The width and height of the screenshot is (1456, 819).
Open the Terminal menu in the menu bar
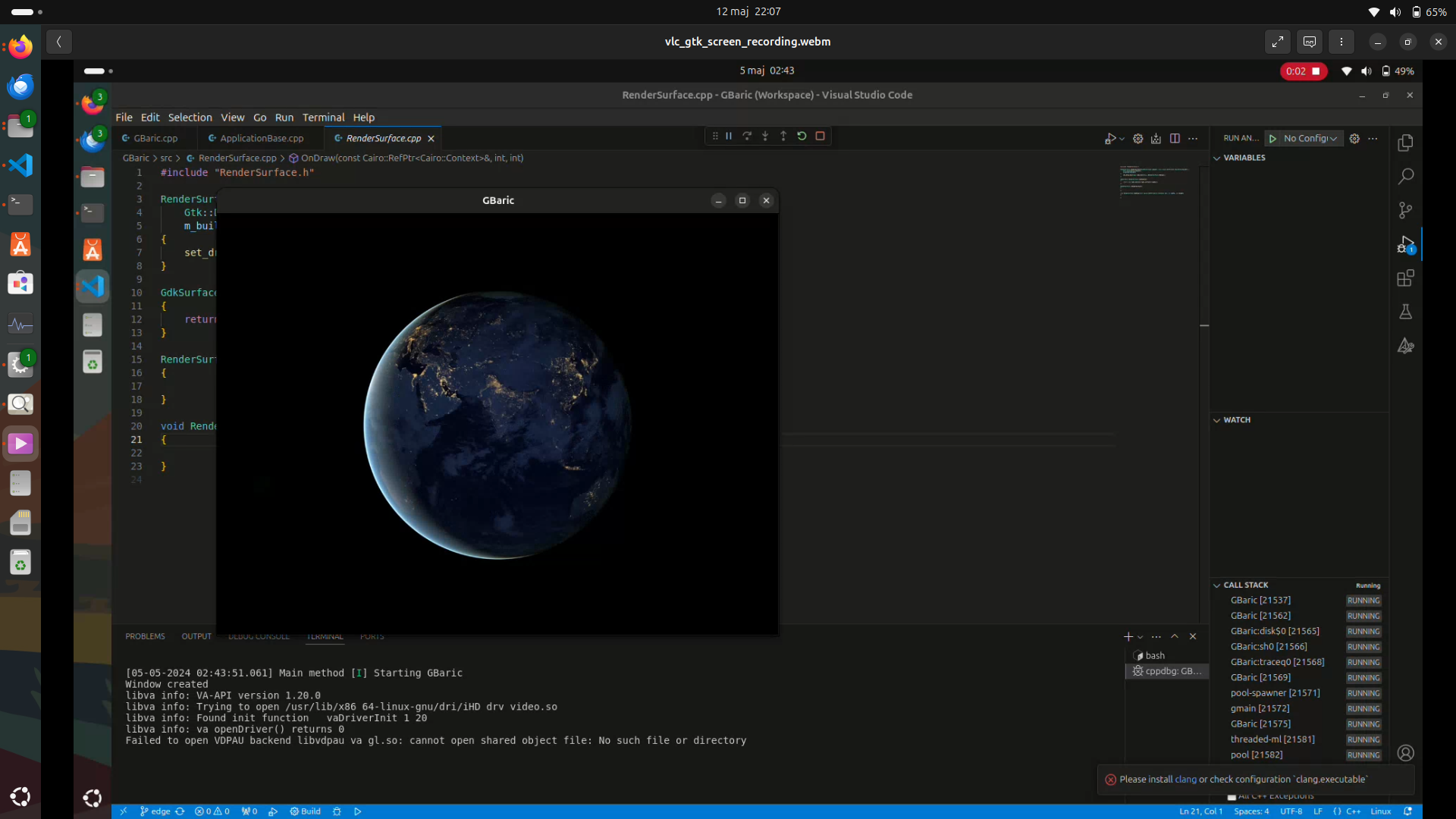[x=323, y=118]
